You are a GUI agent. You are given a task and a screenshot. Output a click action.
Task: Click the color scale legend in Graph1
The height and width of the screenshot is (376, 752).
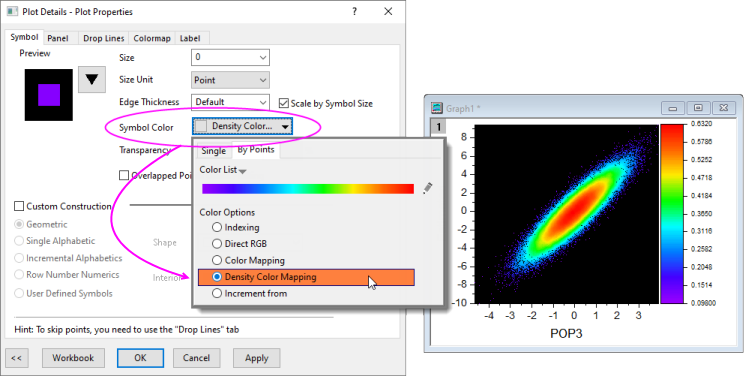click(x=671, y=214)
